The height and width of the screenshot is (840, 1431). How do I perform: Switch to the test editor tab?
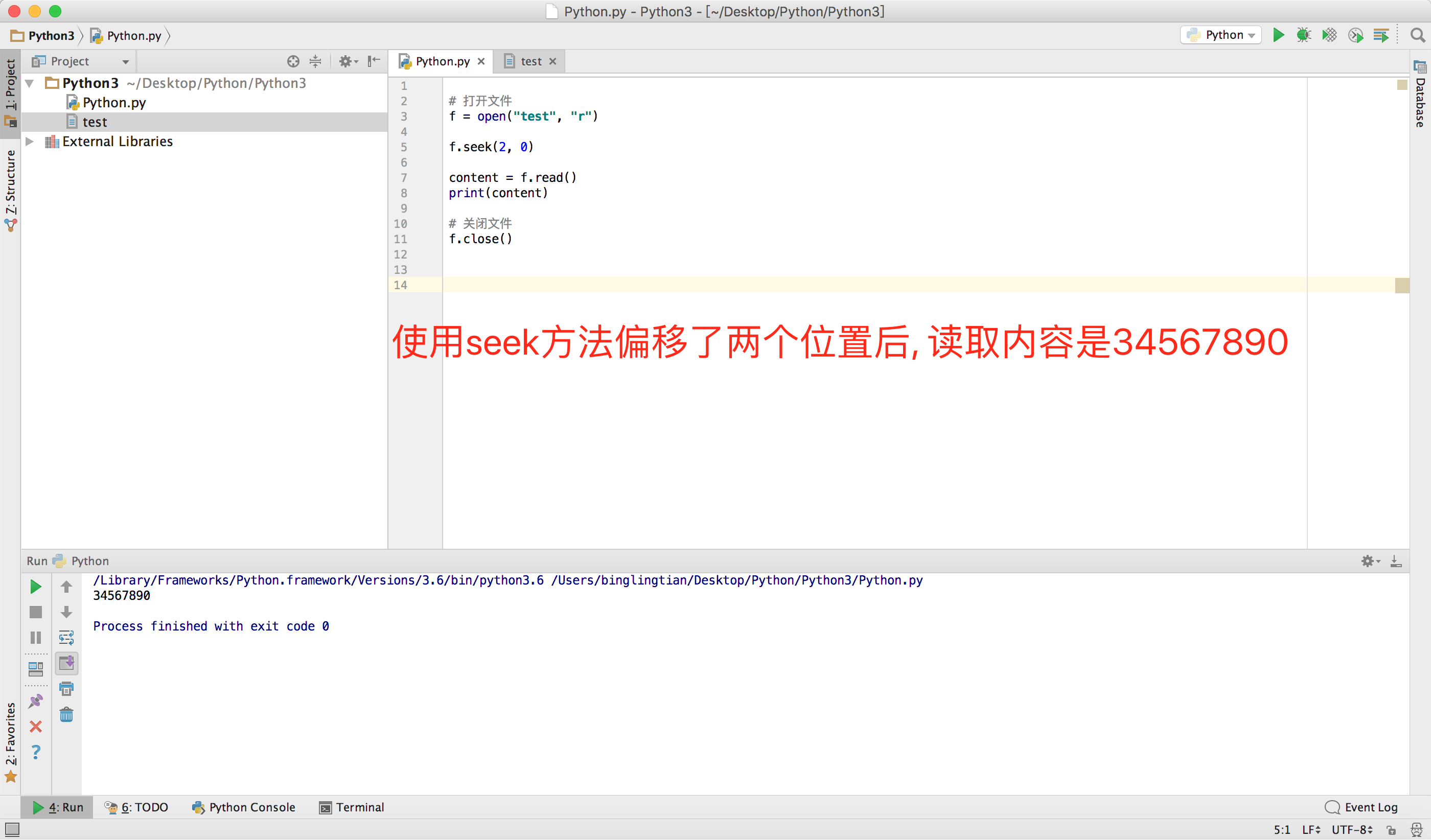530,61
